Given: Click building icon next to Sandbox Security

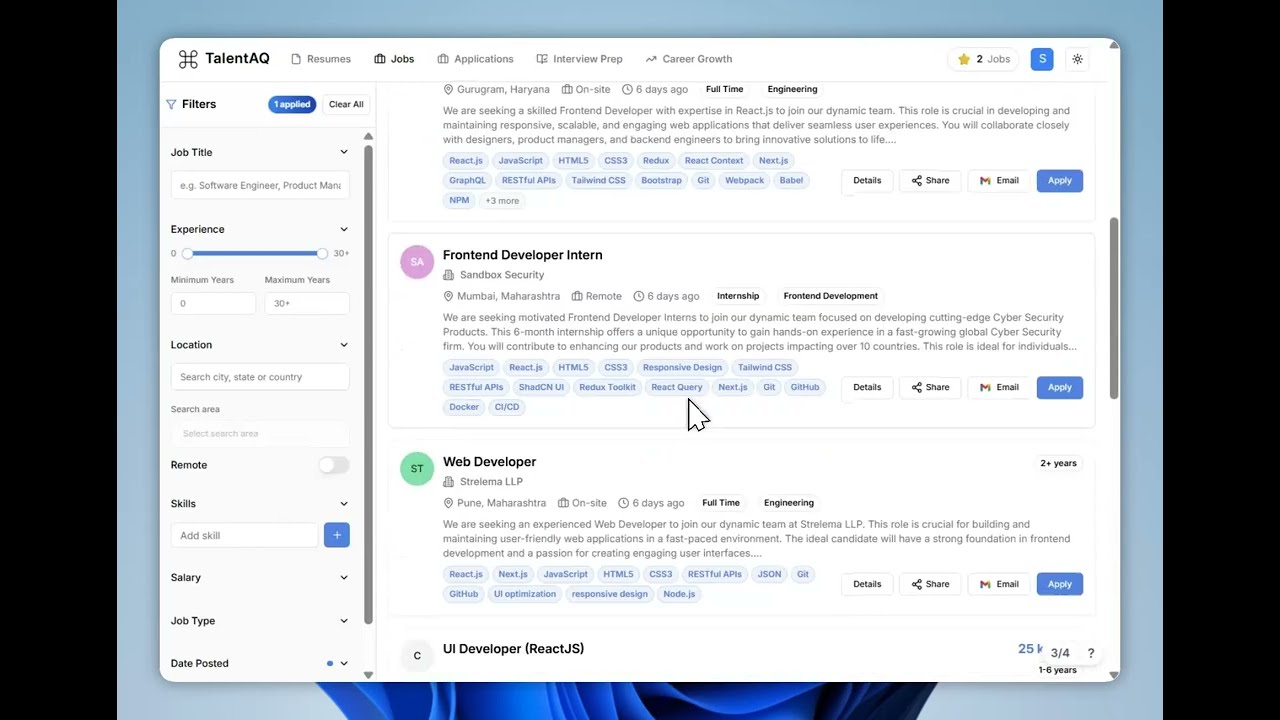Looking at the screenshot, I should (449, 275).
